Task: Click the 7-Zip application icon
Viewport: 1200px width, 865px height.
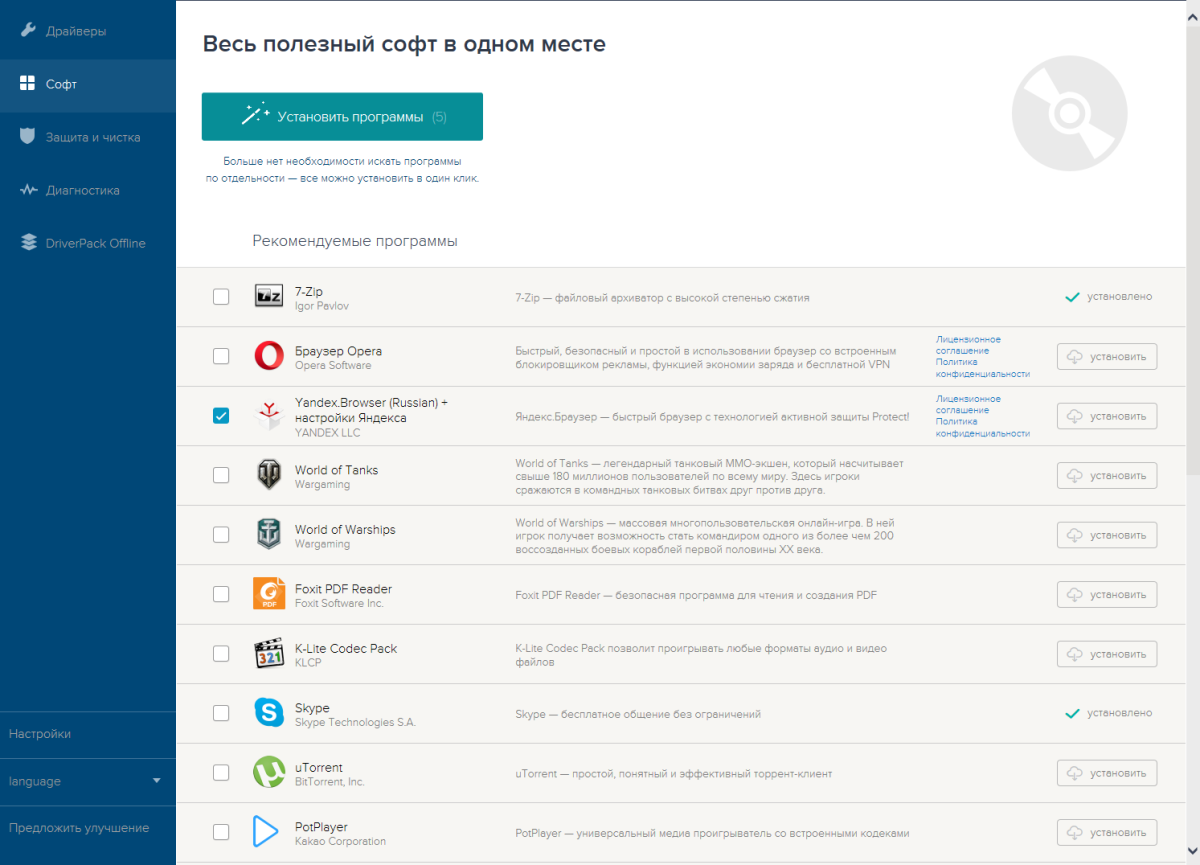Action: click(269, 297)
